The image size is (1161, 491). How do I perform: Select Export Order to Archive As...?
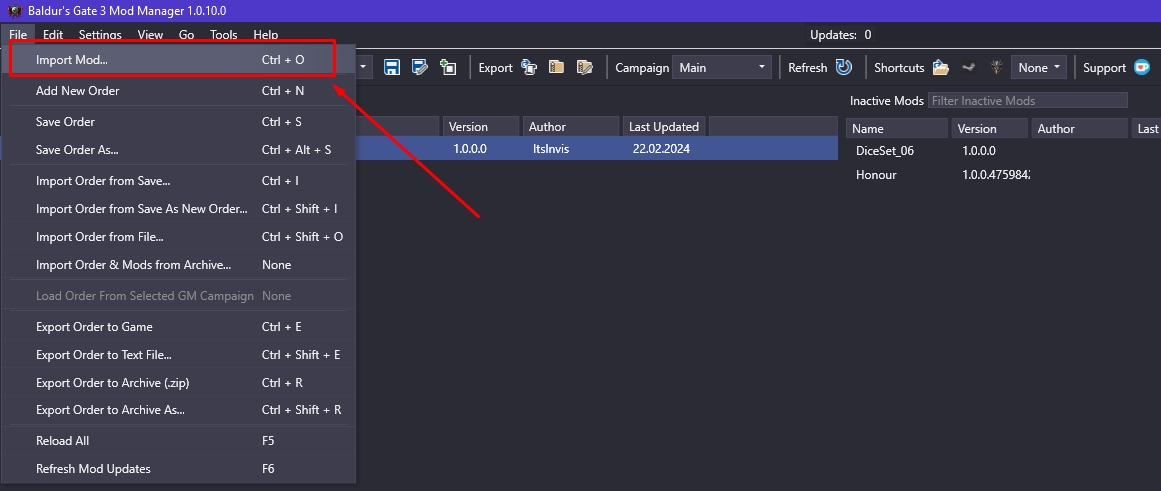[178, 410]
